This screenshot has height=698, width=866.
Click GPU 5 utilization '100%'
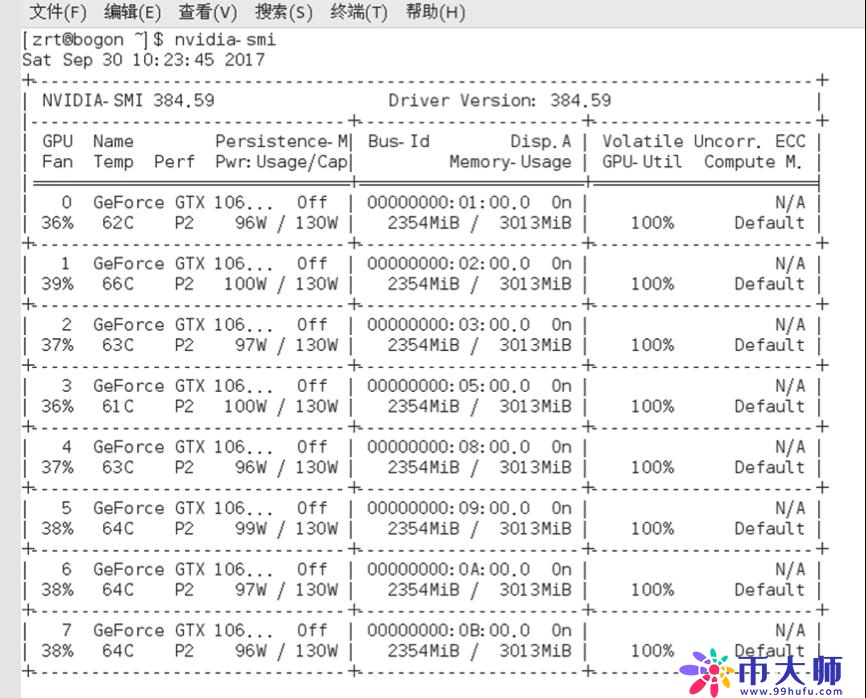[x=652, y=528]
